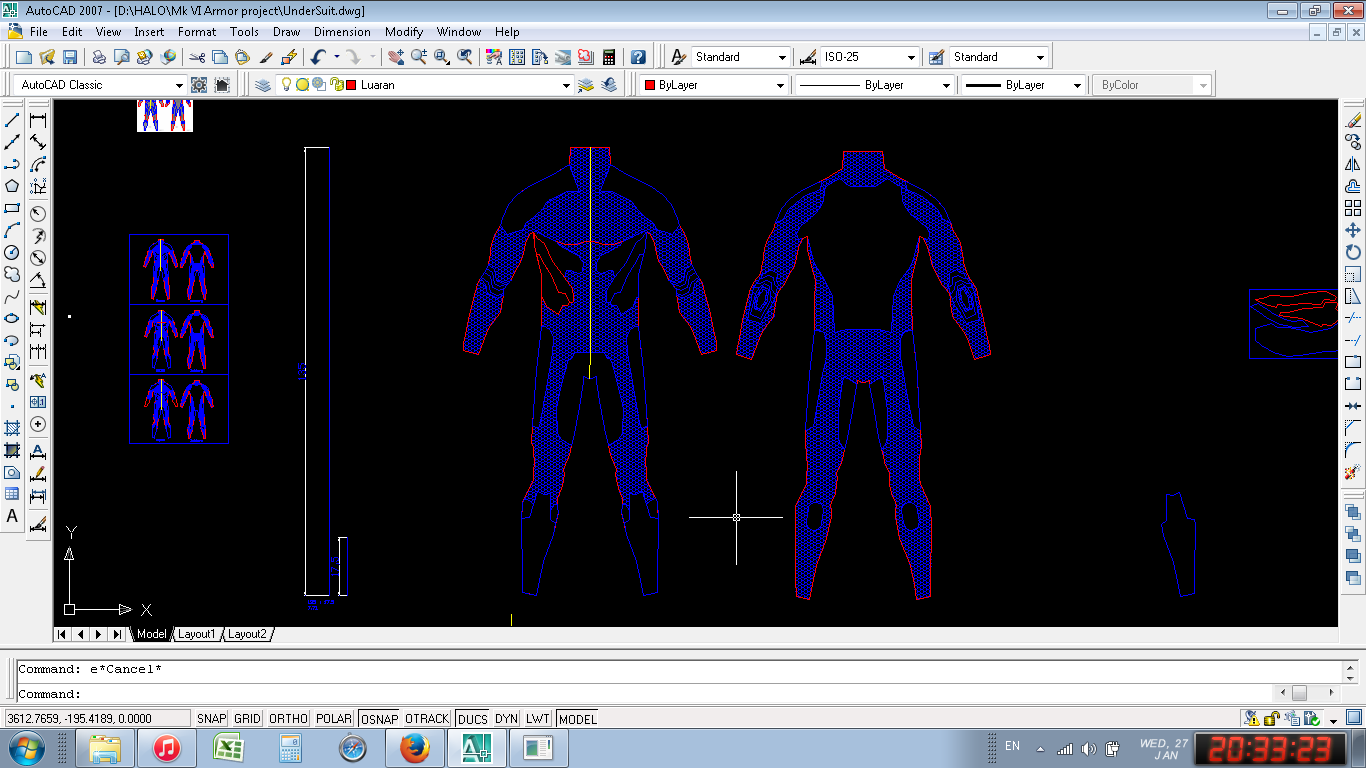Open the Format menu

click(x=197, y=32)
